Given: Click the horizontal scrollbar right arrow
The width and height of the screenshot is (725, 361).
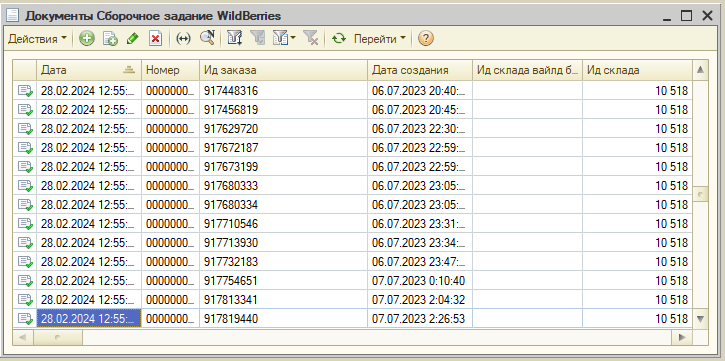Looking at the screenshot, I should coord(682,337).
